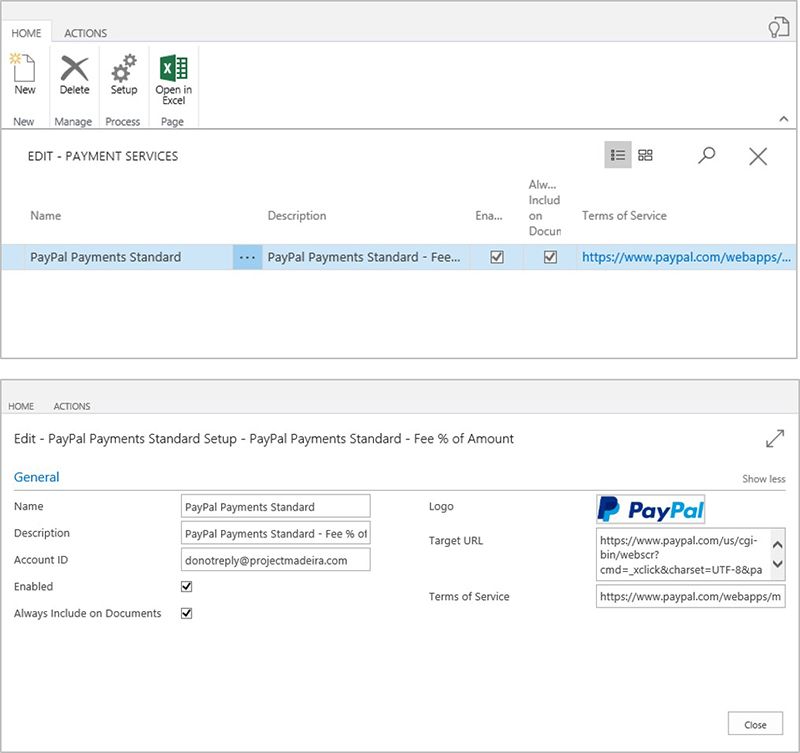Click the New document icon
The height and width of the screenshot is (753, 800).
tap(24, 68)
